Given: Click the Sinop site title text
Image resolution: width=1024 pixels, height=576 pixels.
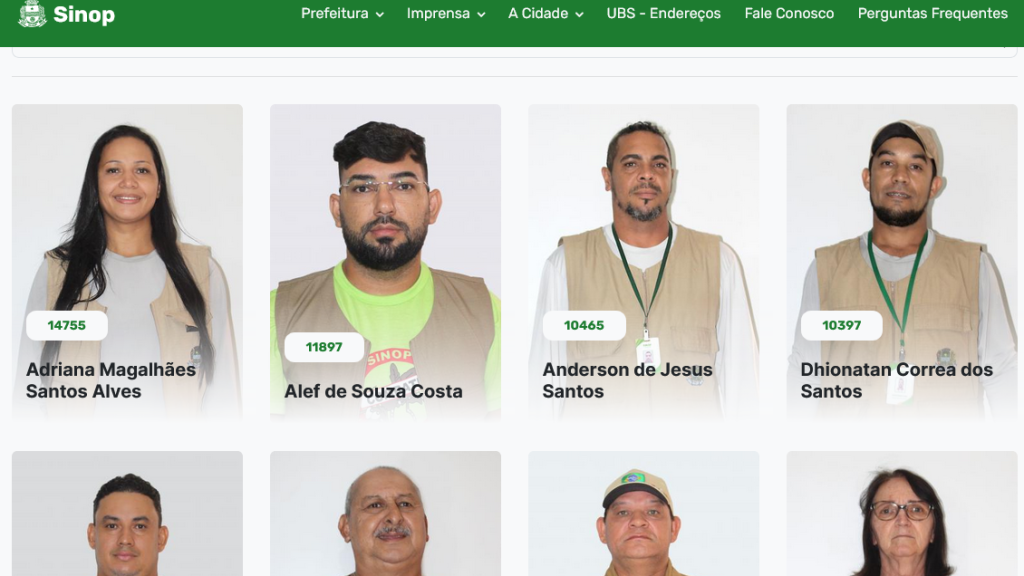Looking at the screenshot, I should [84, 14].
